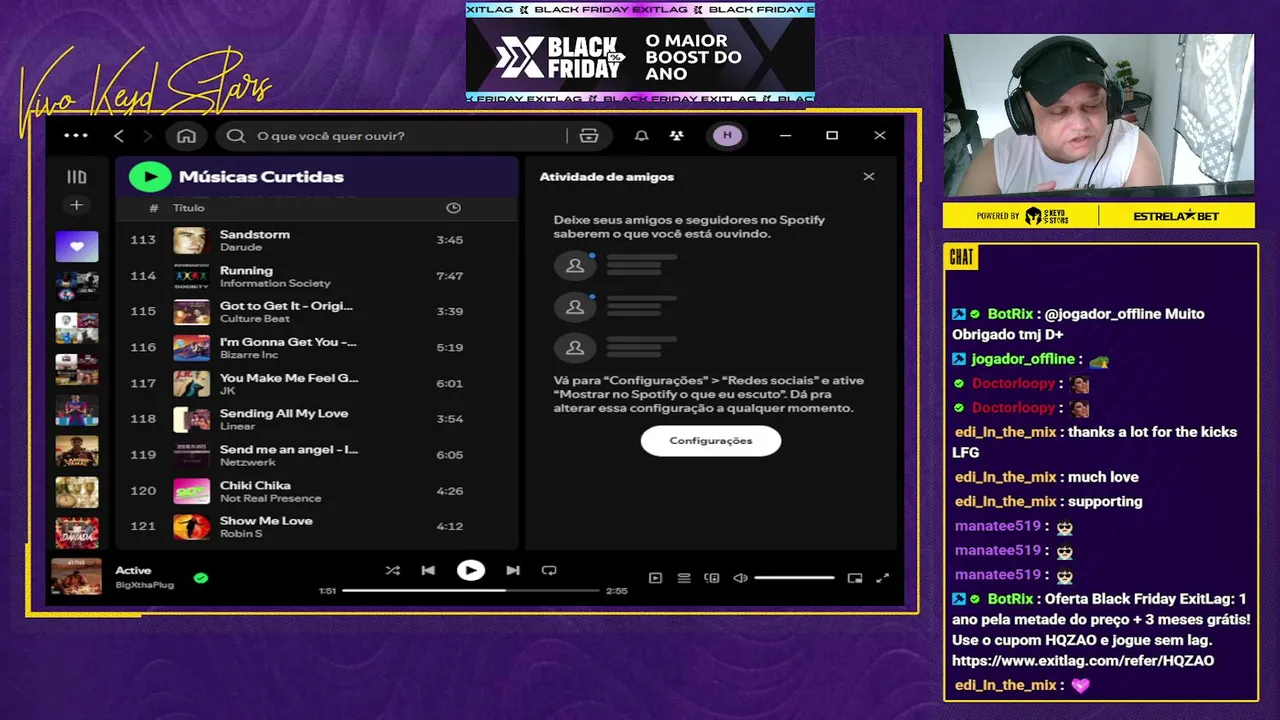Collapse the Your Library sidebar

click(77, 177)
